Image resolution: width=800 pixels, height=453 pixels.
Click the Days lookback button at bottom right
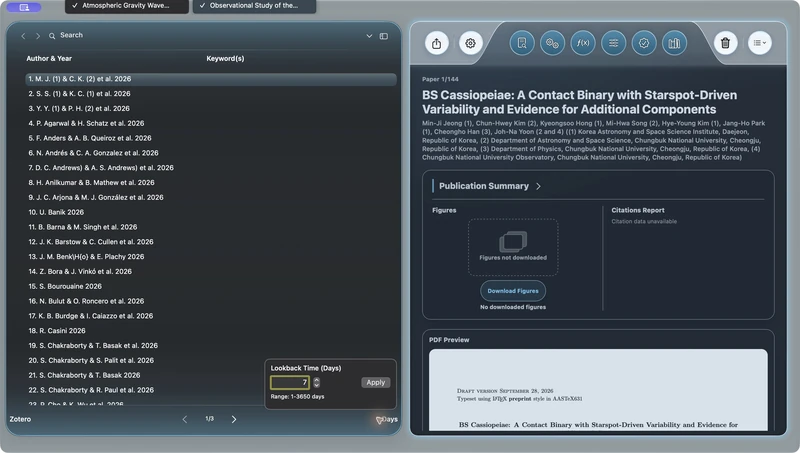387,419
